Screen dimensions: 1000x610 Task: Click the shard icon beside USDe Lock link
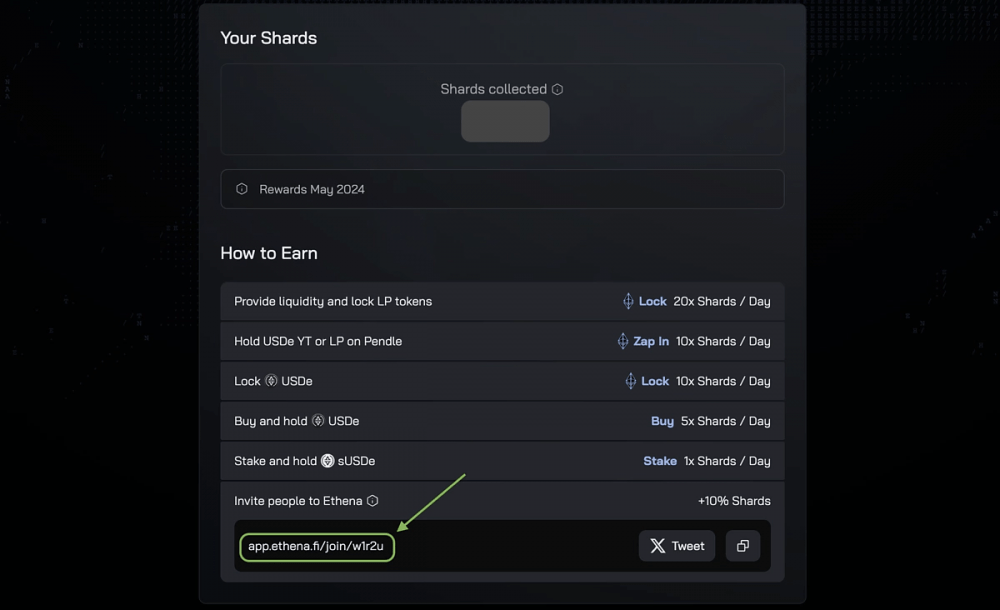pyautogui.click(x=631, y=381)
